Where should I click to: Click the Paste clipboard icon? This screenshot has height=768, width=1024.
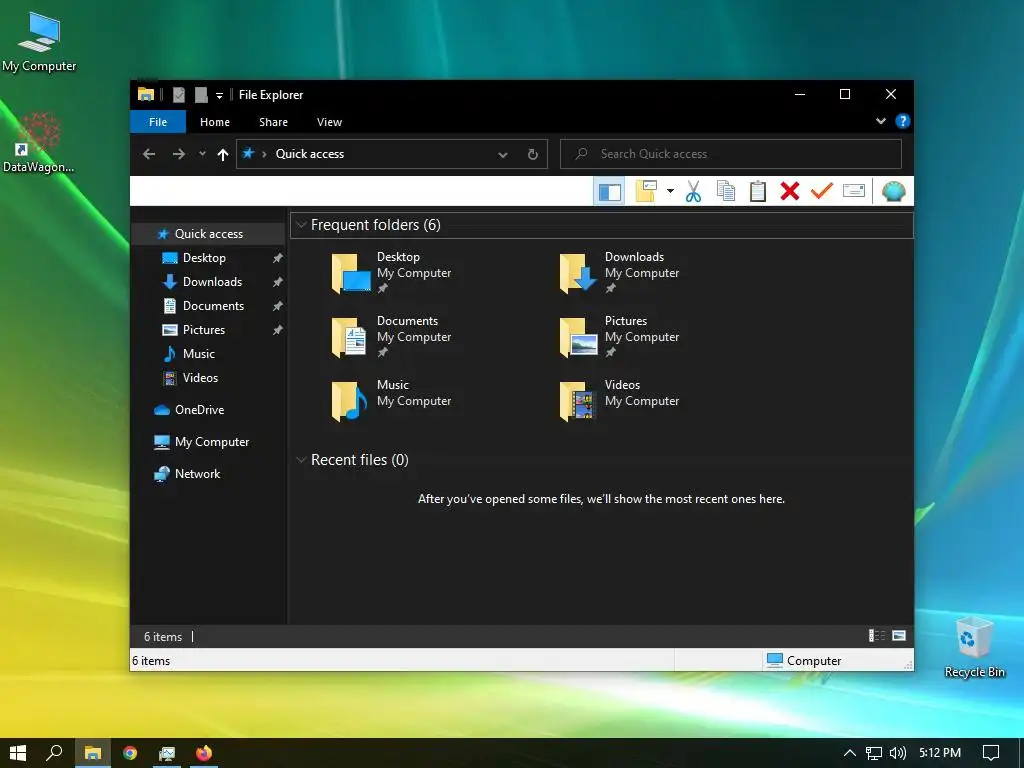(758, 191)
